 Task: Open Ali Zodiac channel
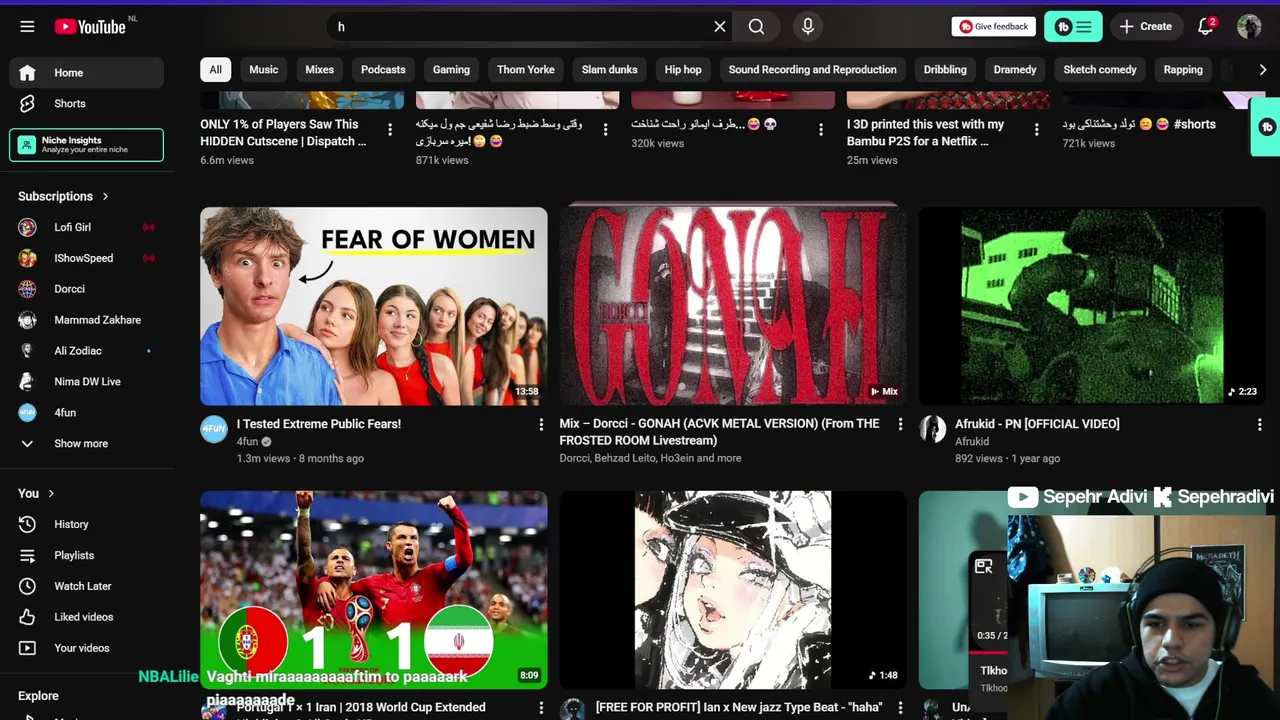coord(86,351)
